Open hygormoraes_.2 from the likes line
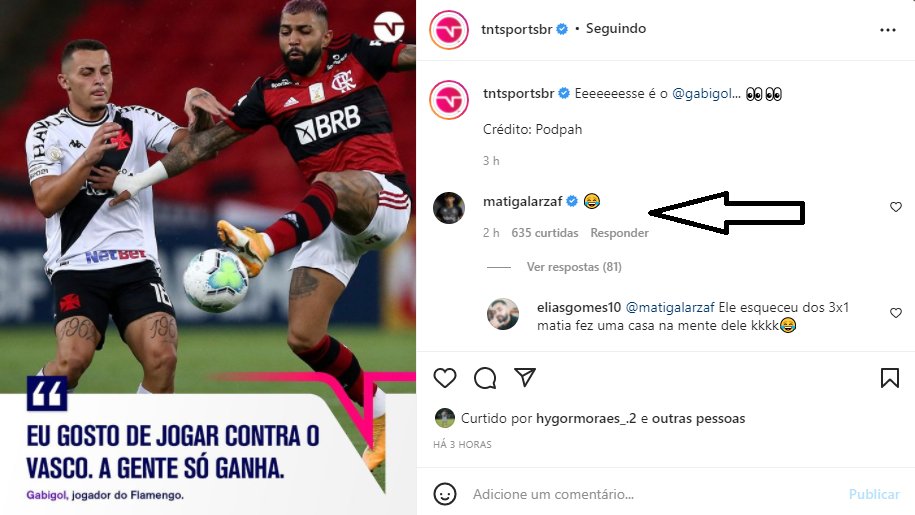This screenshot has width=915, height=515. [586, 418]
